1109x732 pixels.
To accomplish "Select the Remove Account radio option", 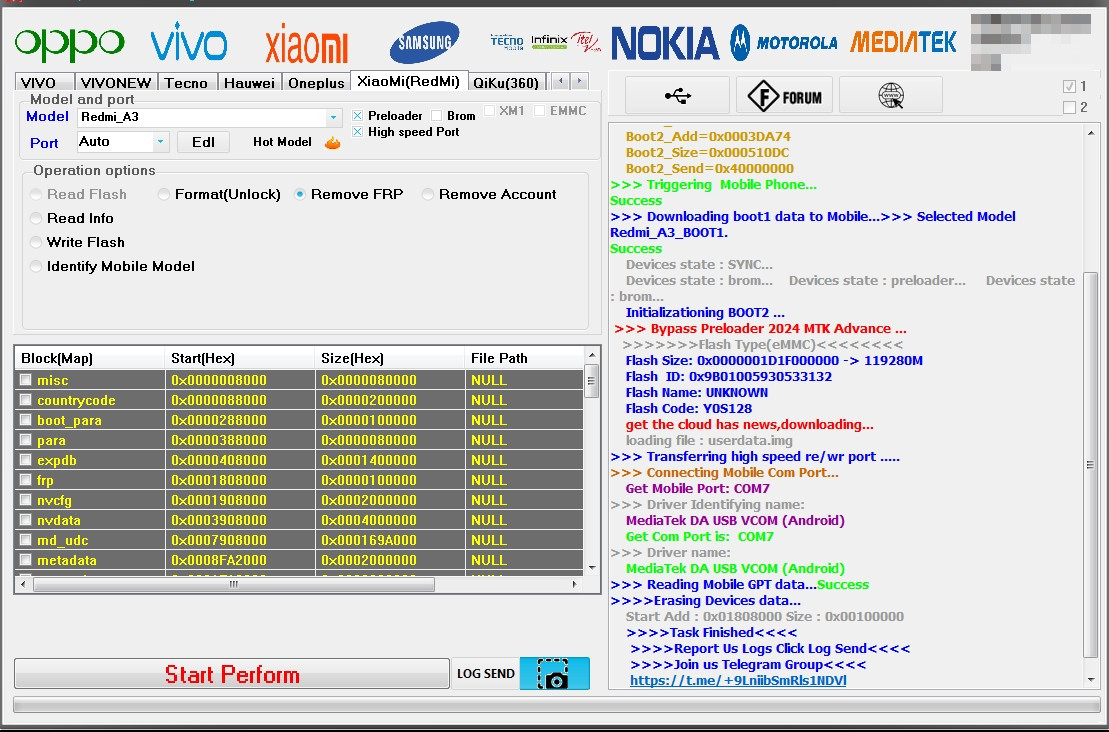I will pyautogui.click(x=427, y=194).
